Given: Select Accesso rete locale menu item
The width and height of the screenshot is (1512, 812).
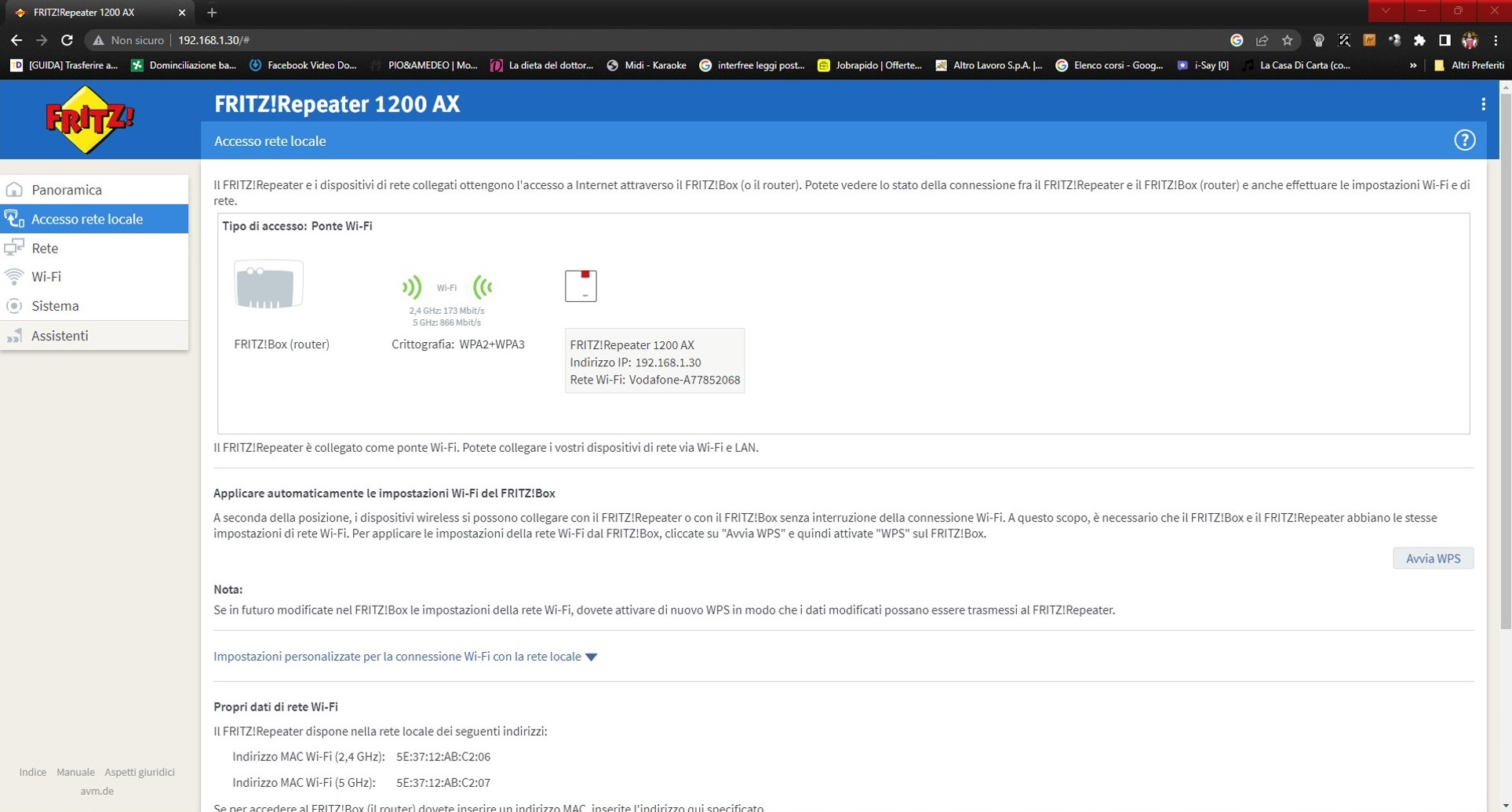Looking at the screenshot, I should click(x=94, y=219).
